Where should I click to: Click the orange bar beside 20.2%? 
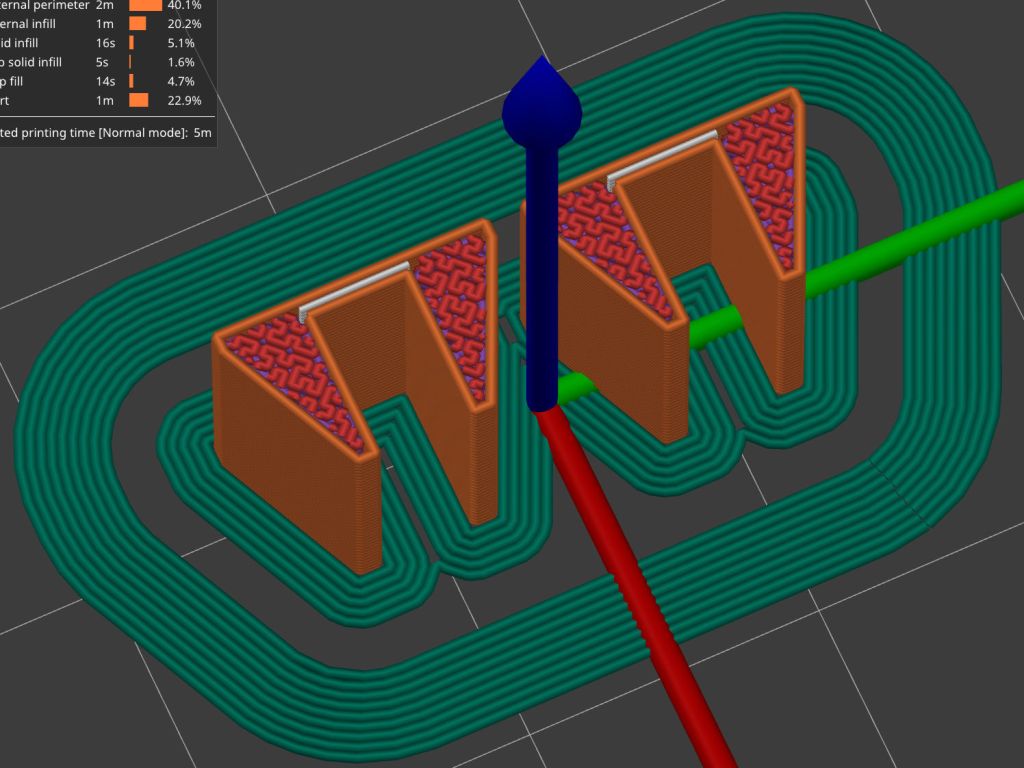click(138, 24)
